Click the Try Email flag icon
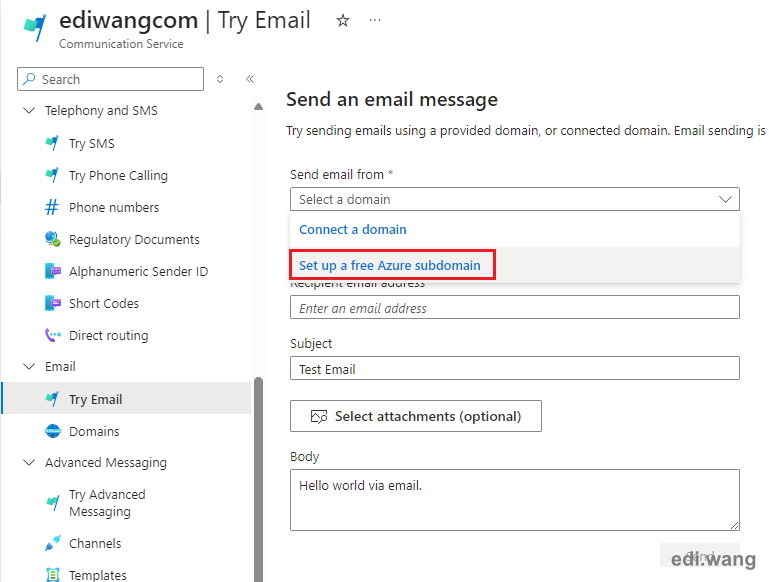Screen dimensions: 769x582 point(52,399)
